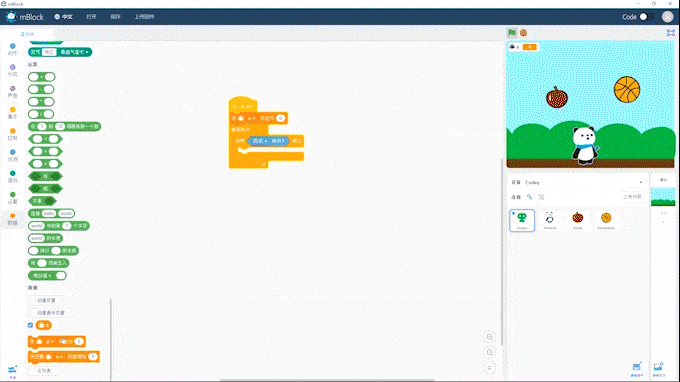The width and height of the screenshot is (680, 382).
Task: Zoom out on the script workspace
Action: pyautogui.click(x=490, y=352)
